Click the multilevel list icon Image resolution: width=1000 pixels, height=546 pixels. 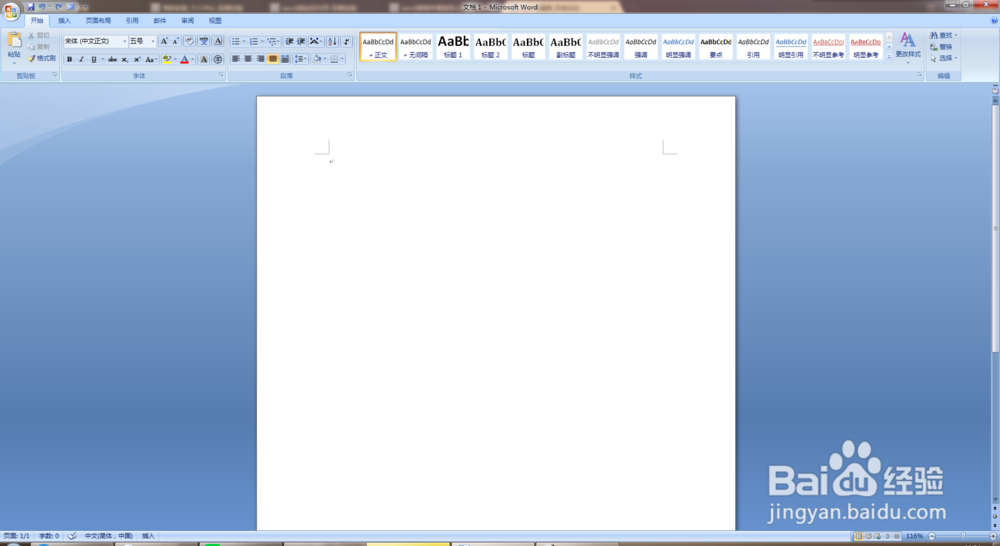tap(272, 41)
